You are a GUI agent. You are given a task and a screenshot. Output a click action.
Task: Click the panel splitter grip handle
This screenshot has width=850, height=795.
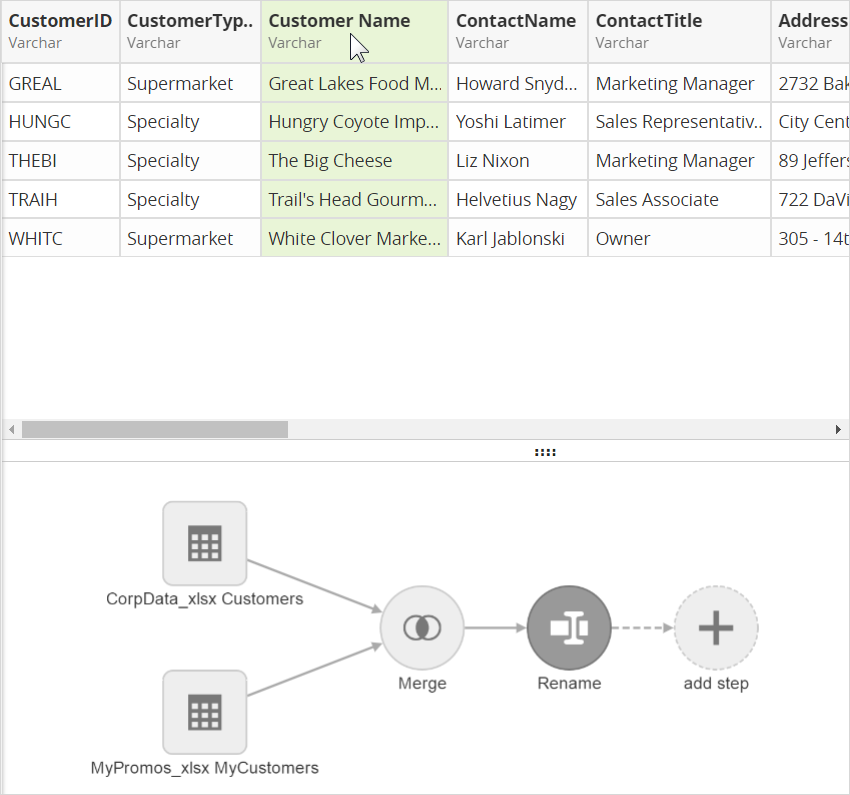(545, 452)
